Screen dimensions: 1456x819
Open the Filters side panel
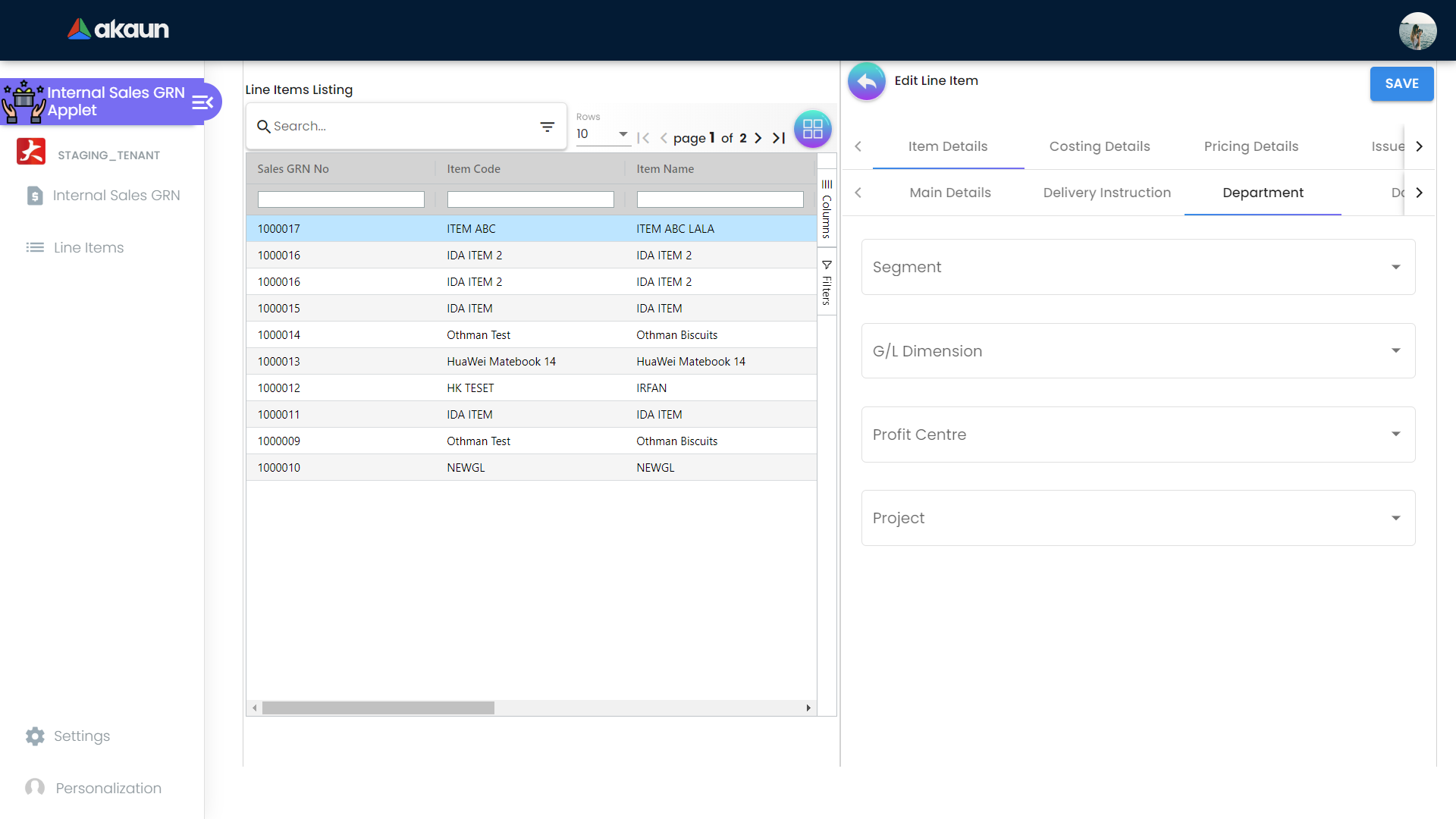[x=827, y=282]
